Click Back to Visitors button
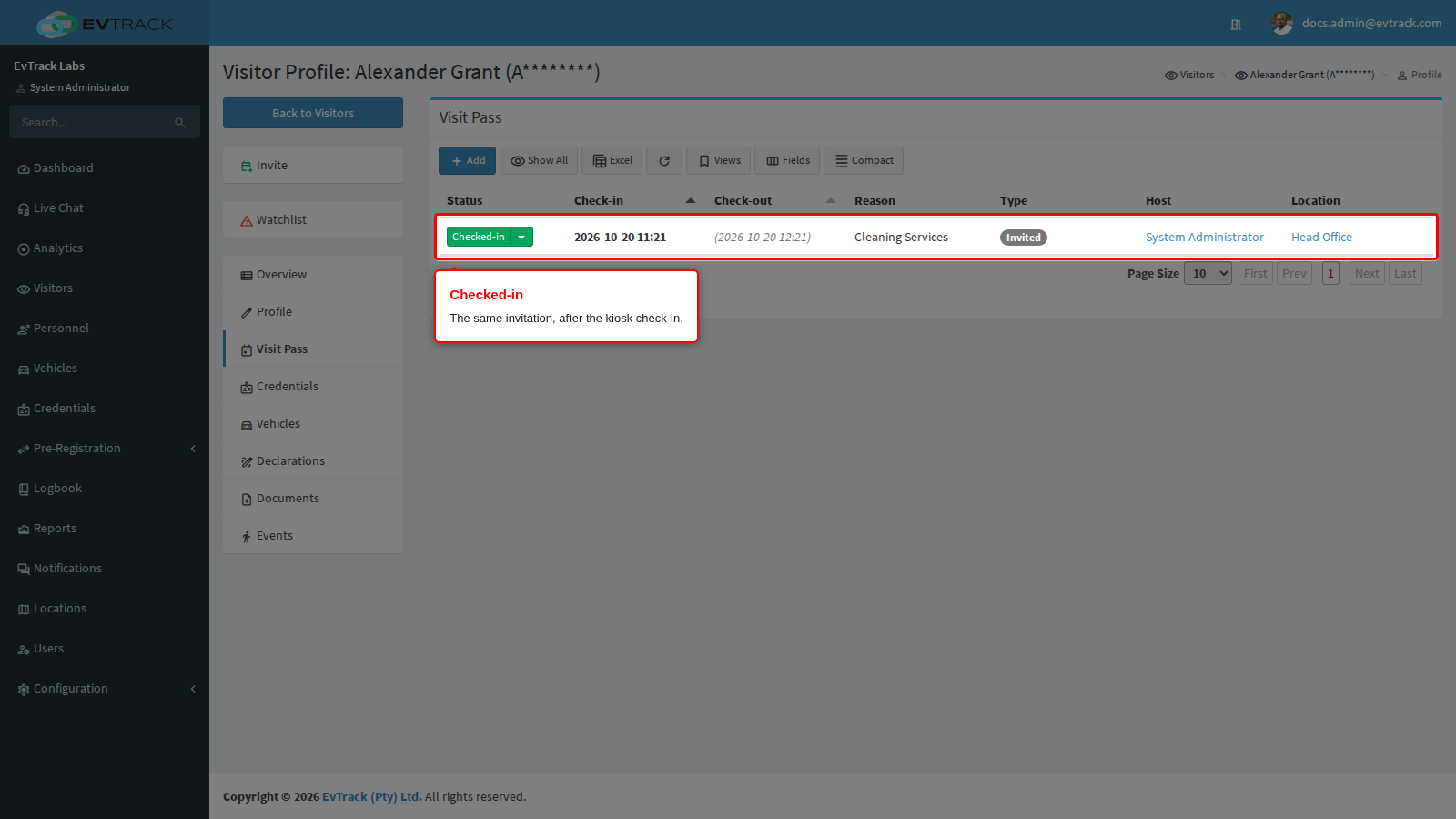Viewport: 1456px width, 819px height. click(313, 113)
